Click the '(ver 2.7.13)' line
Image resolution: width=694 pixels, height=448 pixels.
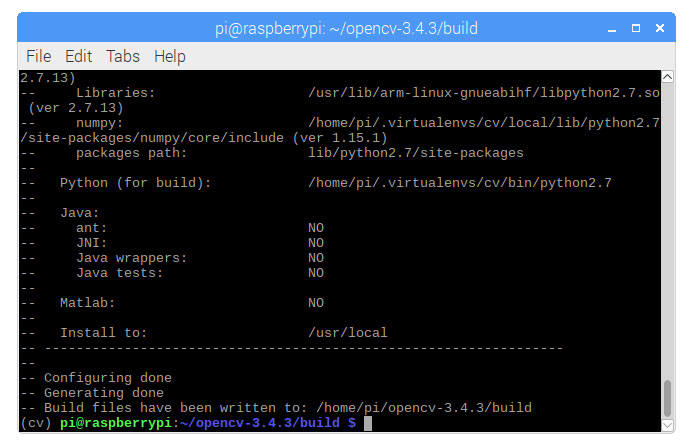tap(76, 108)
